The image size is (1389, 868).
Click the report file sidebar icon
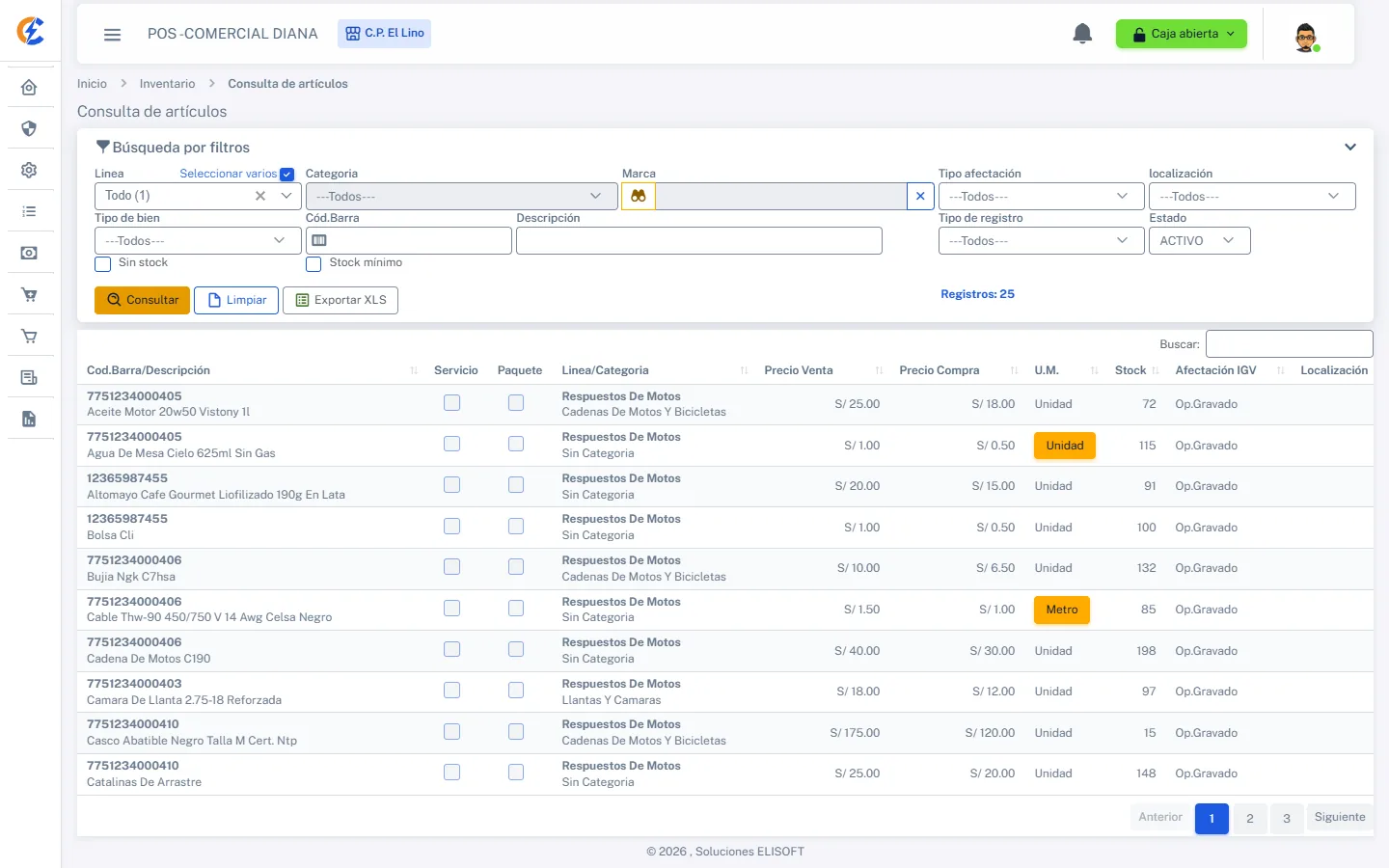tap(29, 419)
